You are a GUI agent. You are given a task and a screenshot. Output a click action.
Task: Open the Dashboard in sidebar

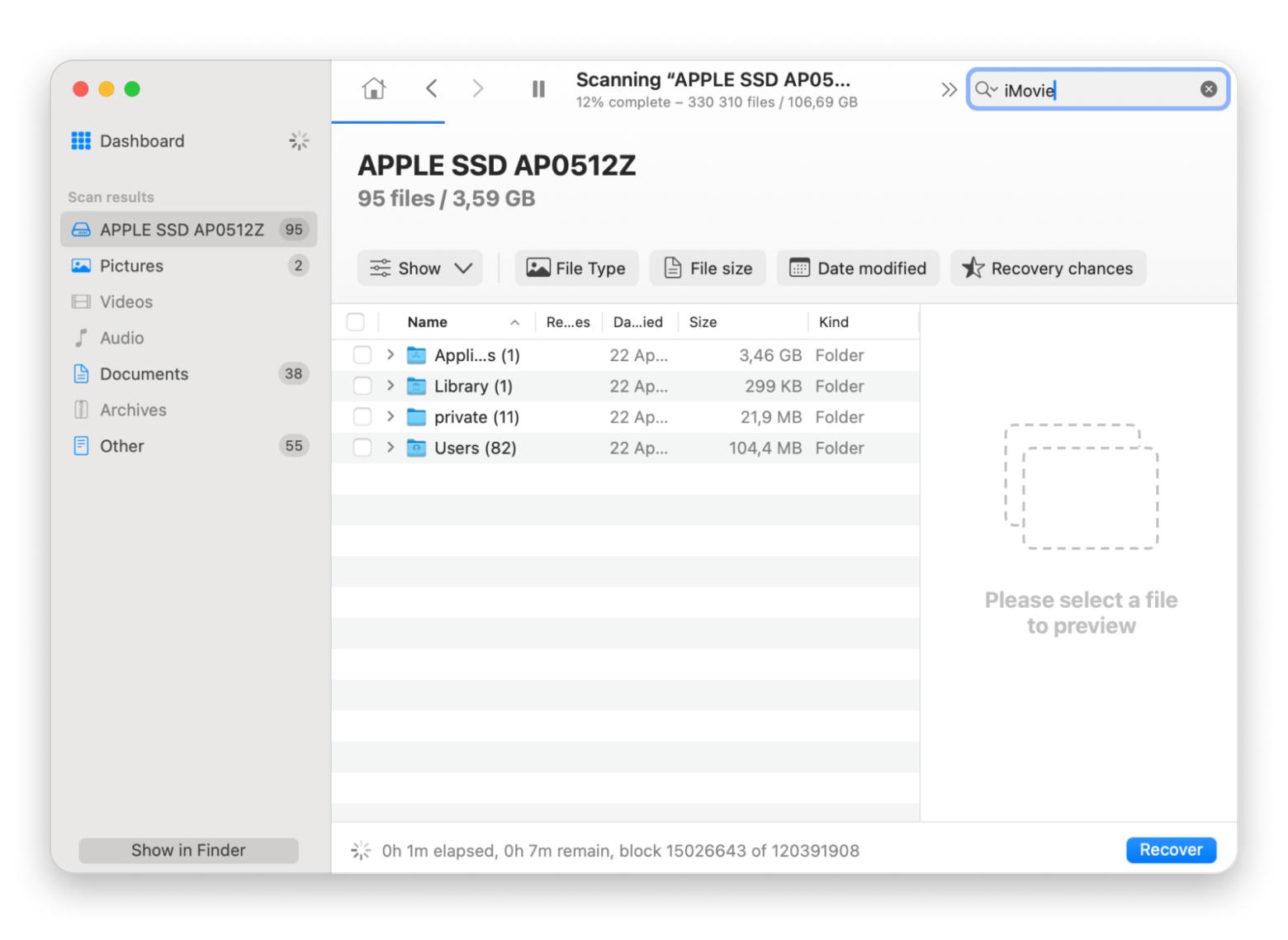141,141
